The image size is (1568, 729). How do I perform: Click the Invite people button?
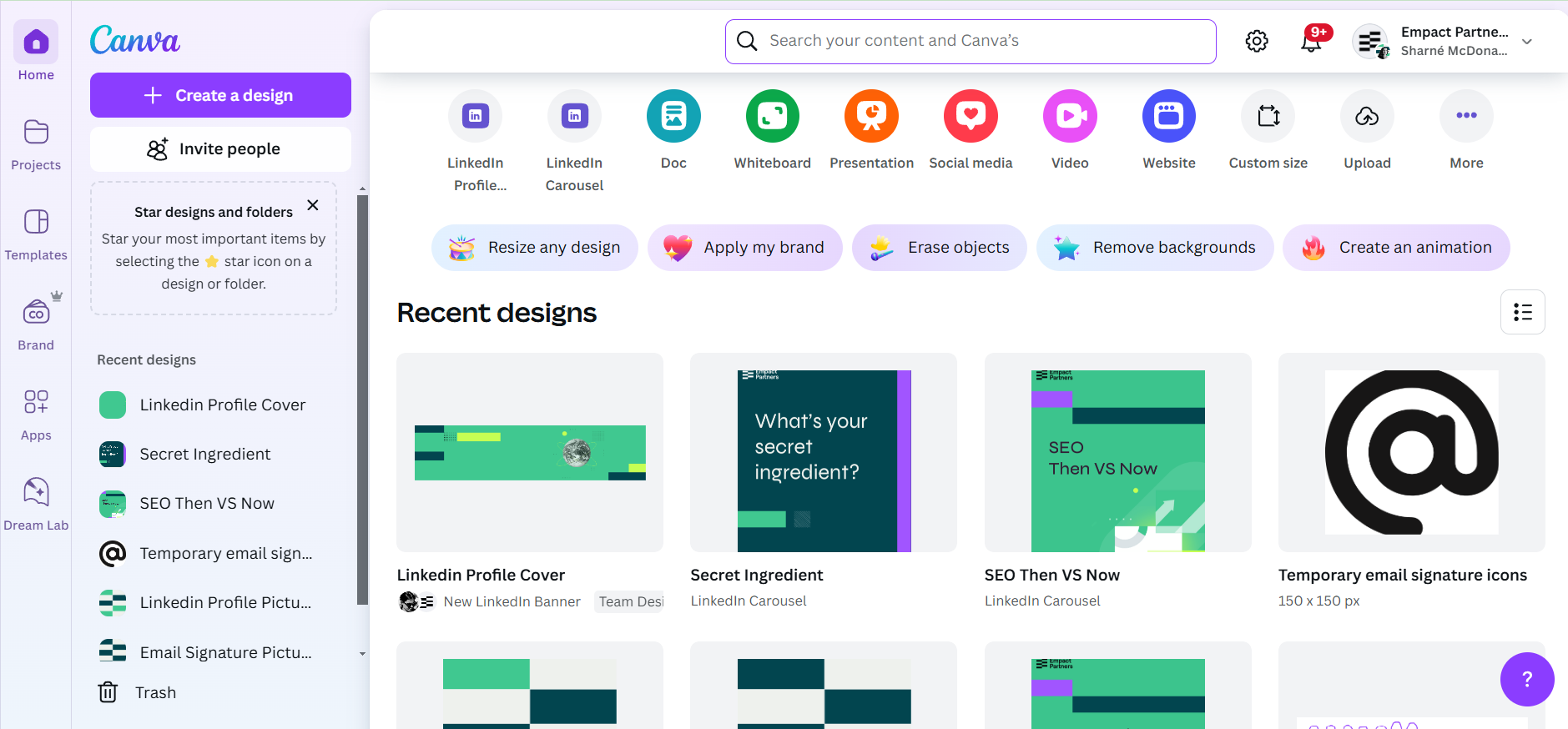[220, 149]
